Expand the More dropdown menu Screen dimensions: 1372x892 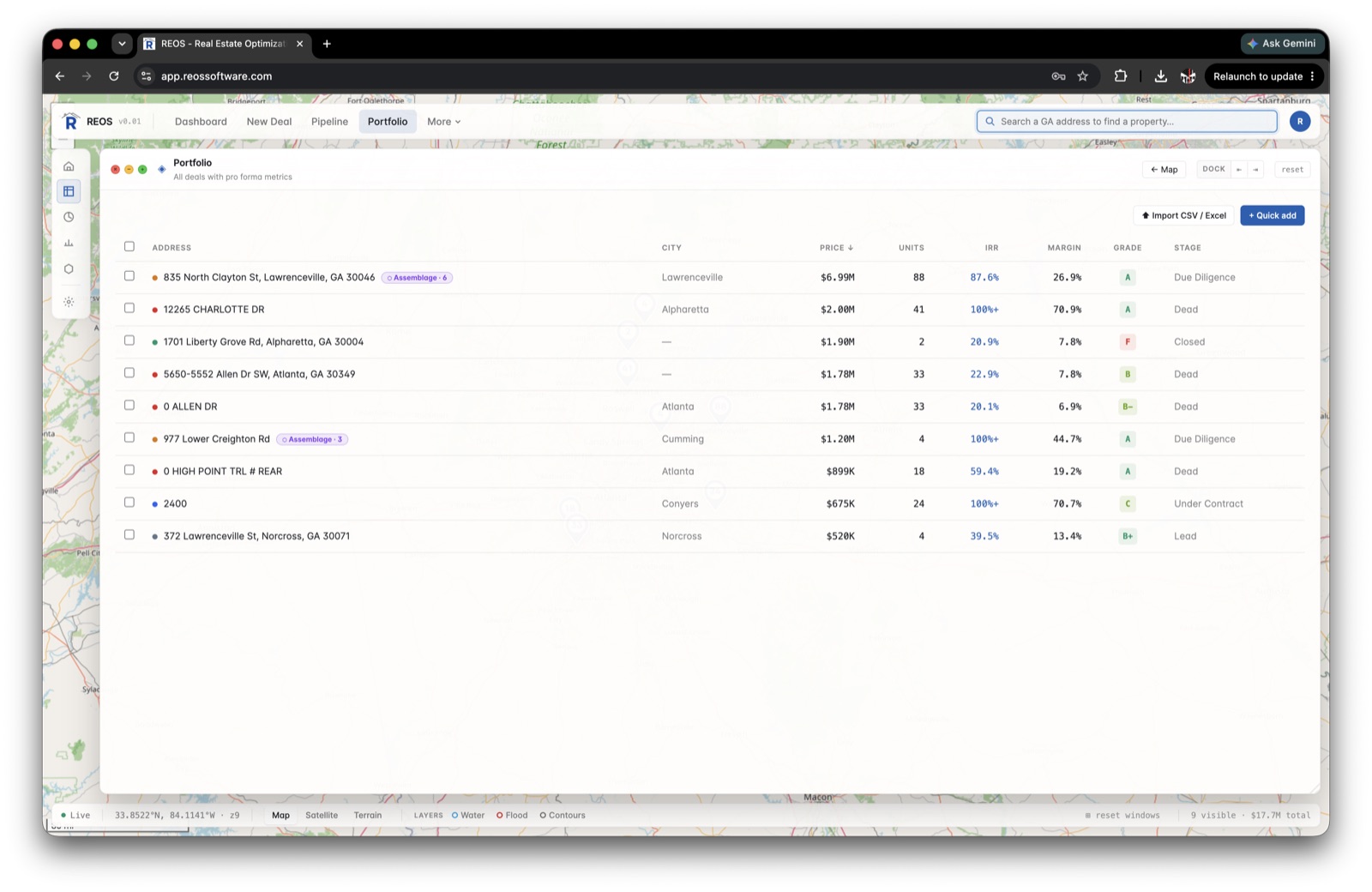tap(444, 122)
